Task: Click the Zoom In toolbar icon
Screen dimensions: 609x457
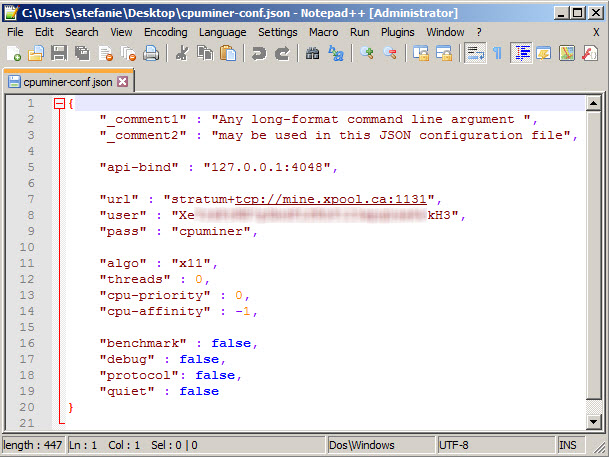Action: (x=367, y=53)
